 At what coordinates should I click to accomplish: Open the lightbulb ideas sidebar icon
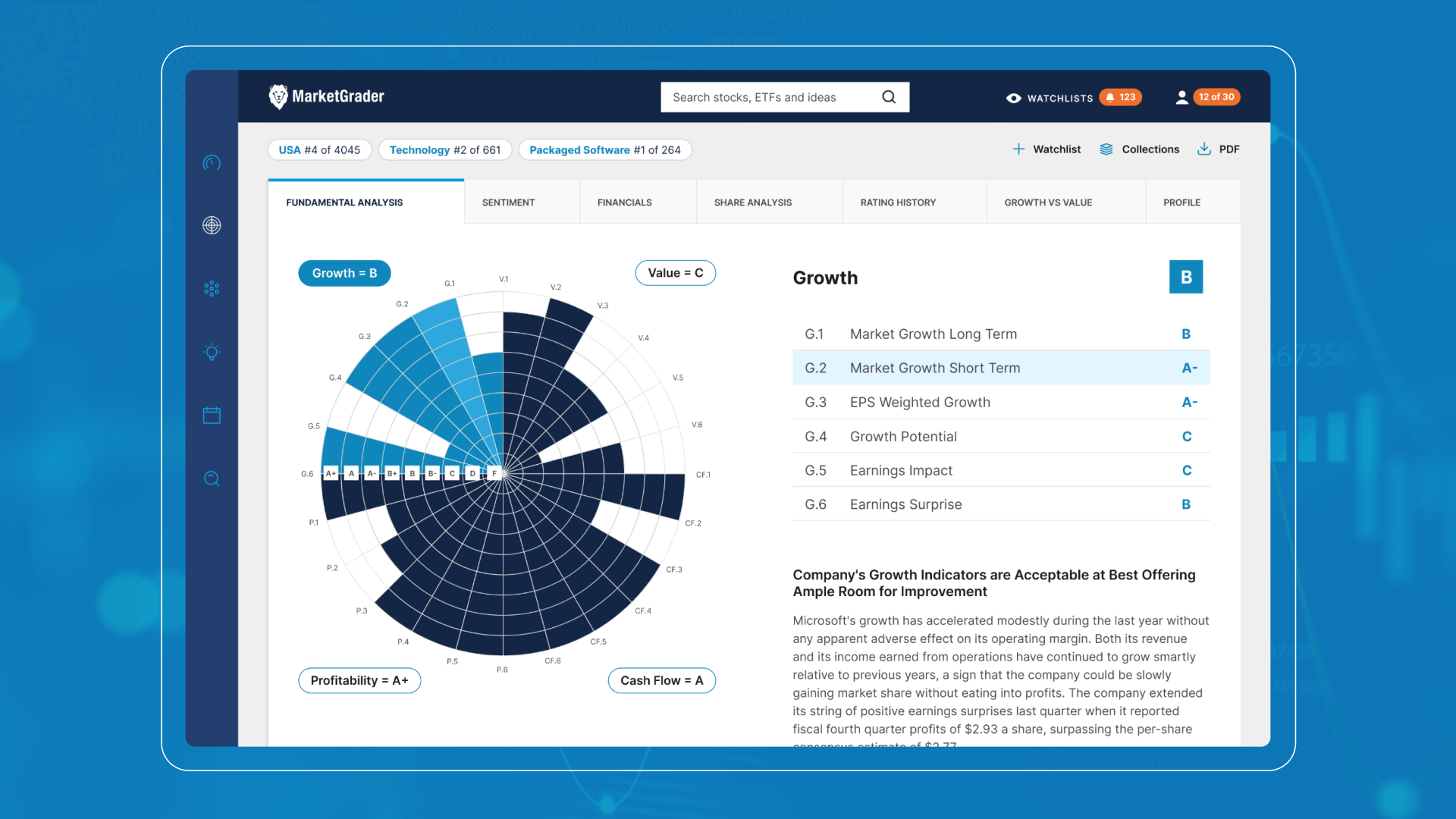pyautogui.click(x=212, y=352)
